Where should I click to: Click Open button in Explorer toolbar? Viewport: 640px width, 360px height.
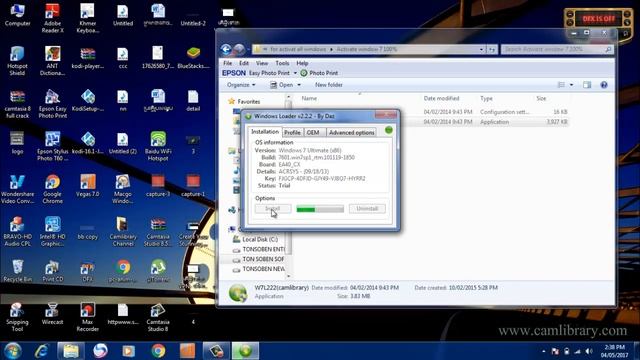click(x=282, y=85)
